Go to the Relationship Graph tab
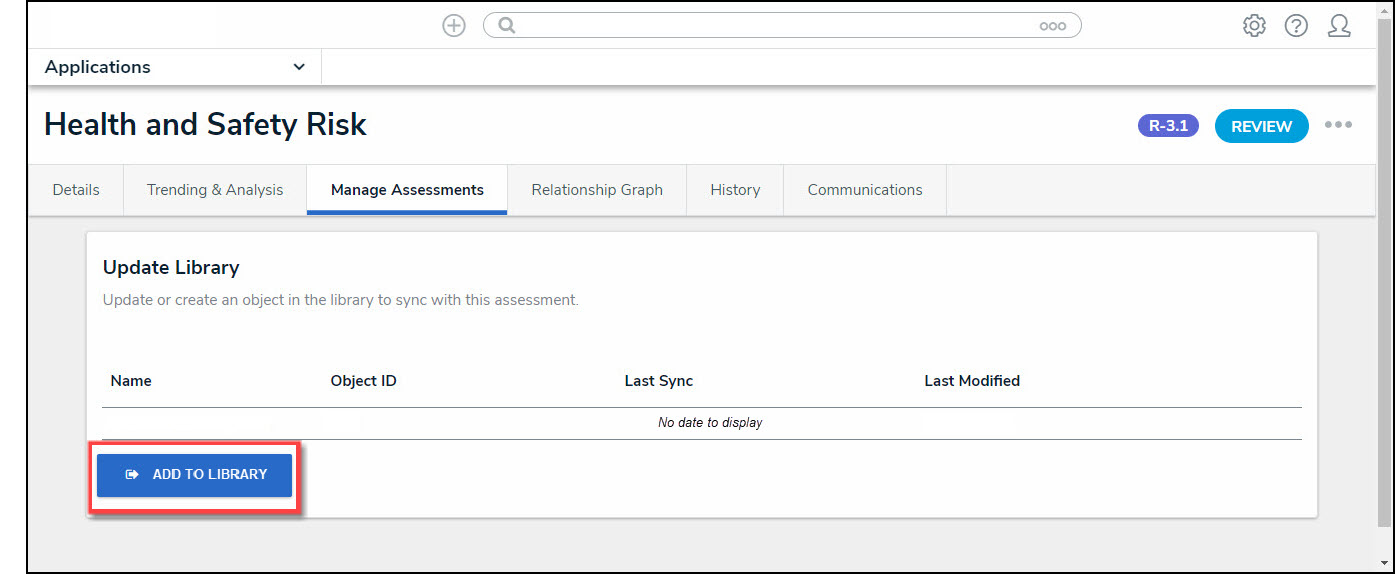The image size is (1395, 574). point(597,190)
